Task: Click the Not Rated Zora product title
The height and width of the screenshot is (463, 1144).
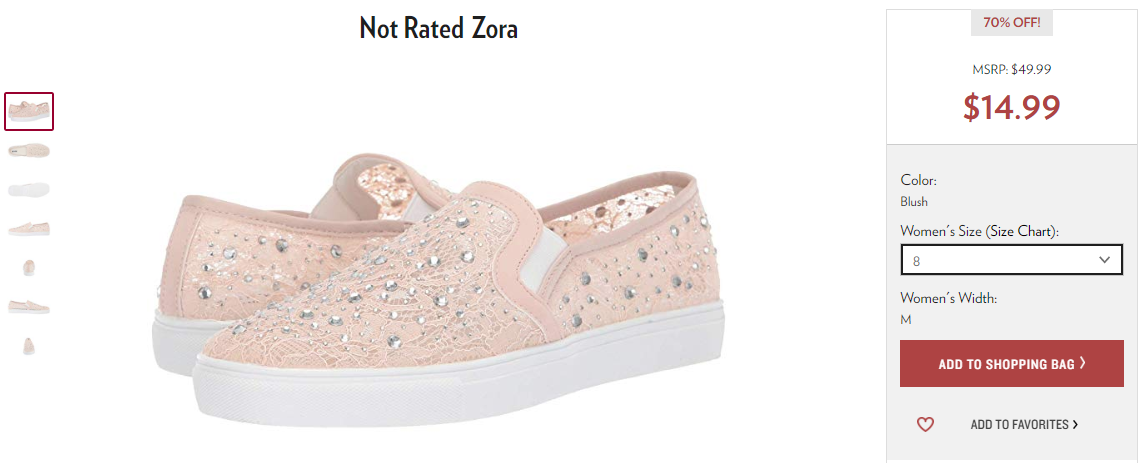Action: [438, 29]
